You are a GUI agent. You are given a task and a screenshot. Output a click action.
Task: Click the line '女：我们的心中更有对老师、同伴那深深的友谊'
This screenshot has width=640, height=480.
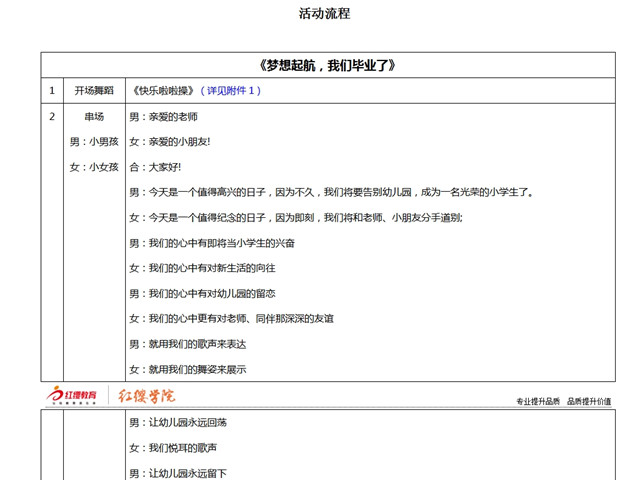pyautogui.click(x=231, y=319)
